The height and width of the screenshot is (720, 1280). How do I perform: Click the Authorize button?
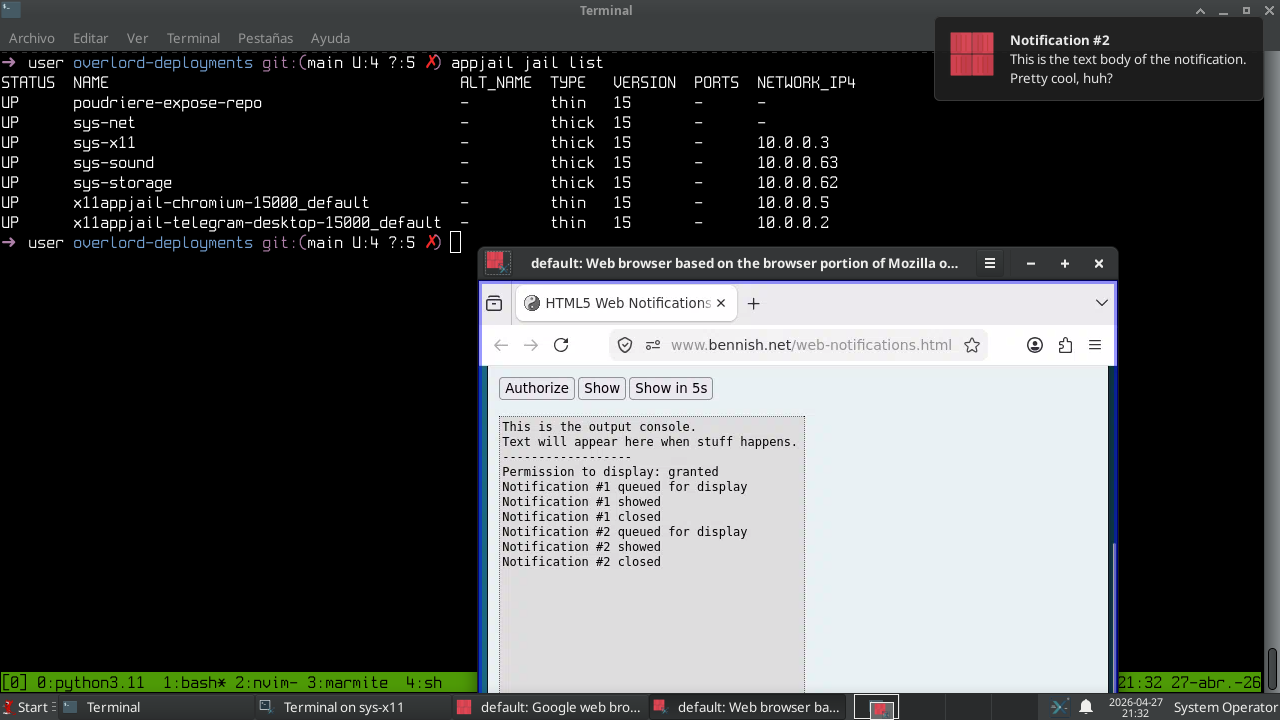(536, 388)
